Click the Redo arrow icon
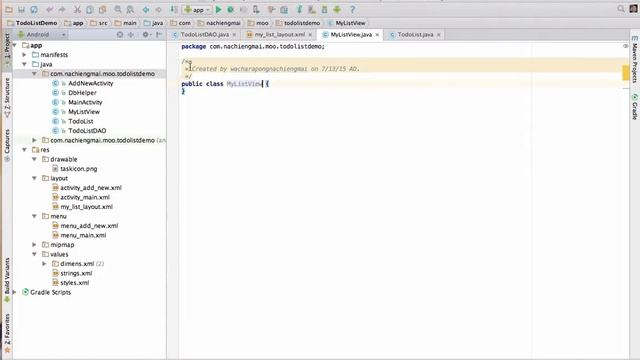Screen dimensions: 640x360 pyautogui.click(x=62, y=9)
